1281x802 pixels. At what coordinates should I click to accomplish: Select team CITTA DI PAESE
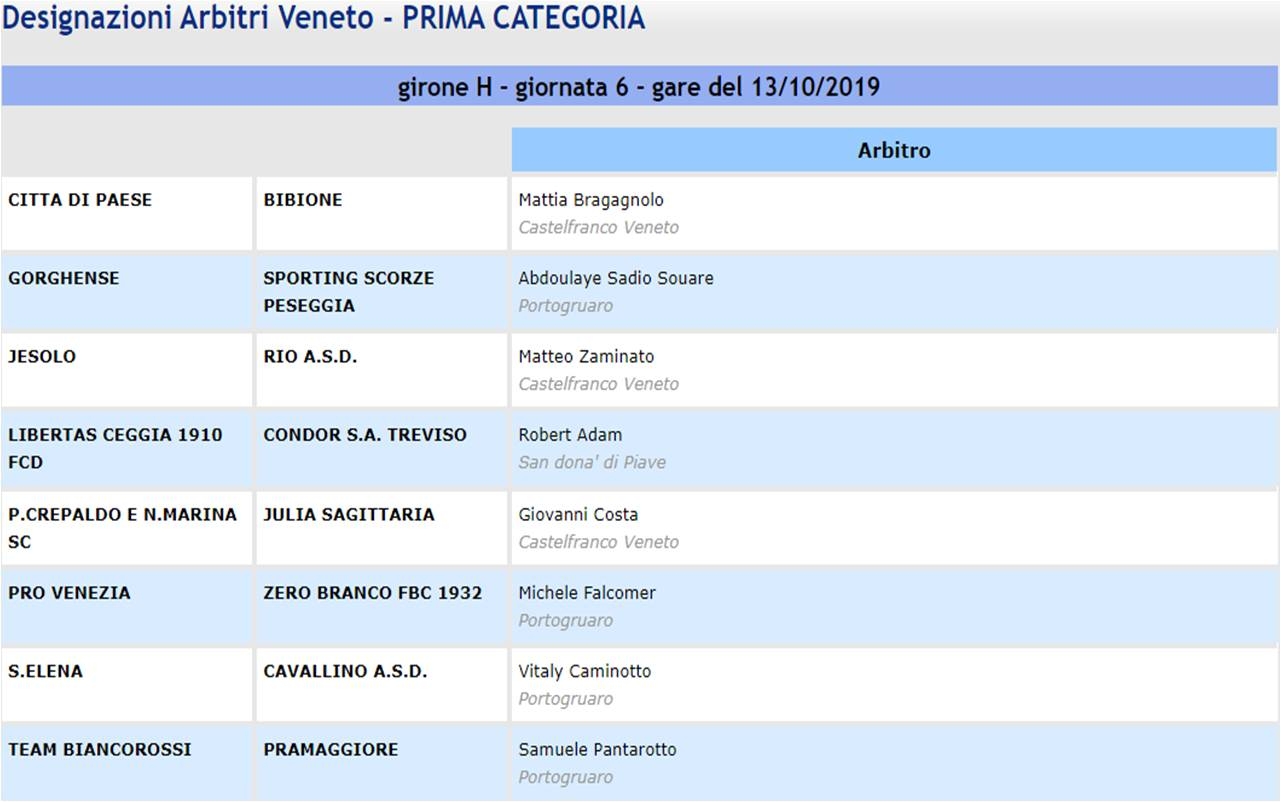click(x=80, y=200)
